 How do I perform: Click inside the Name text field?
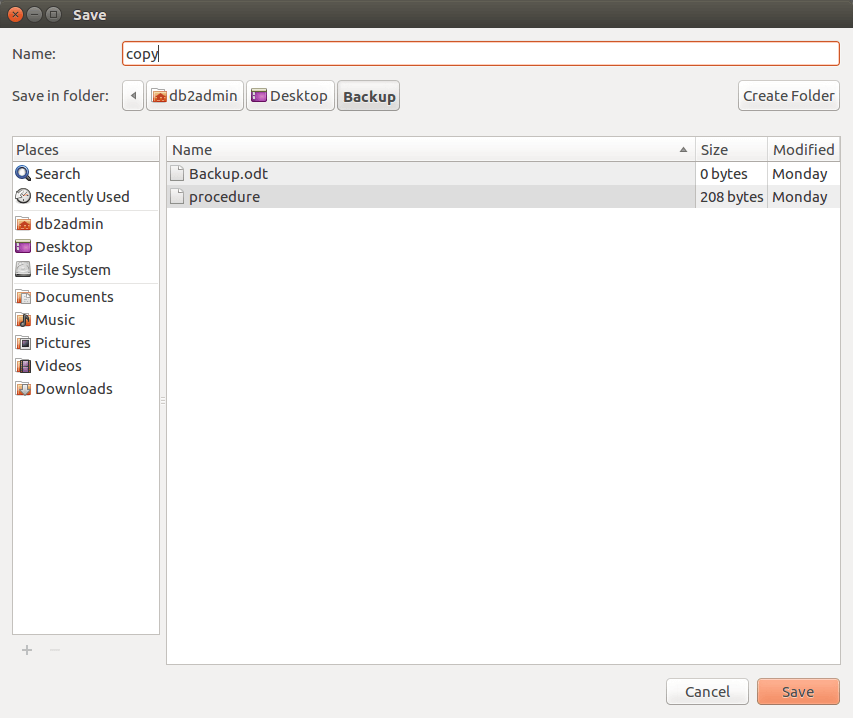(x=480, y=54)
